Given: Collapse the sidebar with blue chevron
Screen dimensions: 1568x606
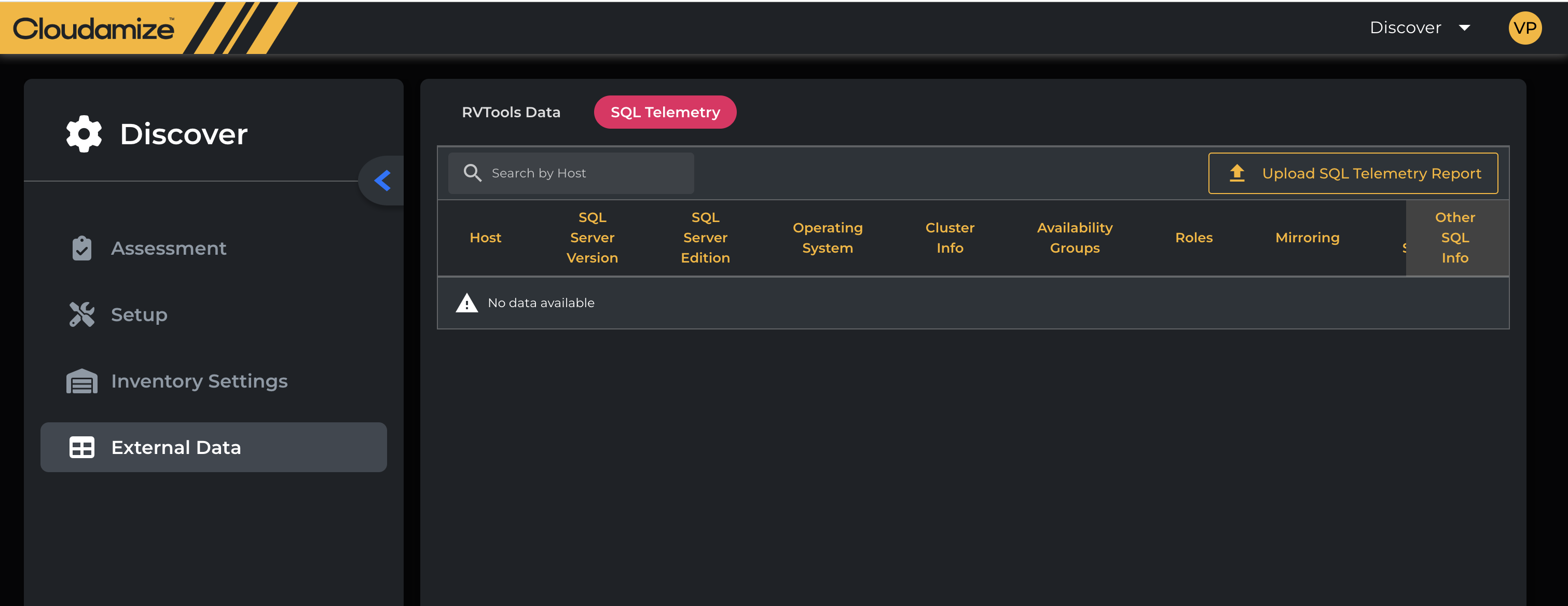Looking at the screenshot, I should point(382,181).
